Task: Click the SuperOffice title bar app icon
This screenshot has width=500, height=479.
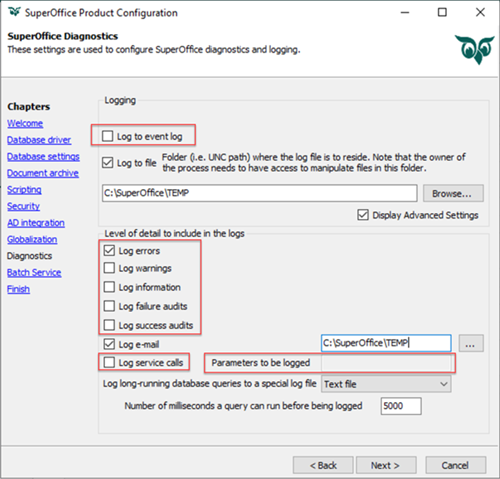Action: [x=15, y=12]
